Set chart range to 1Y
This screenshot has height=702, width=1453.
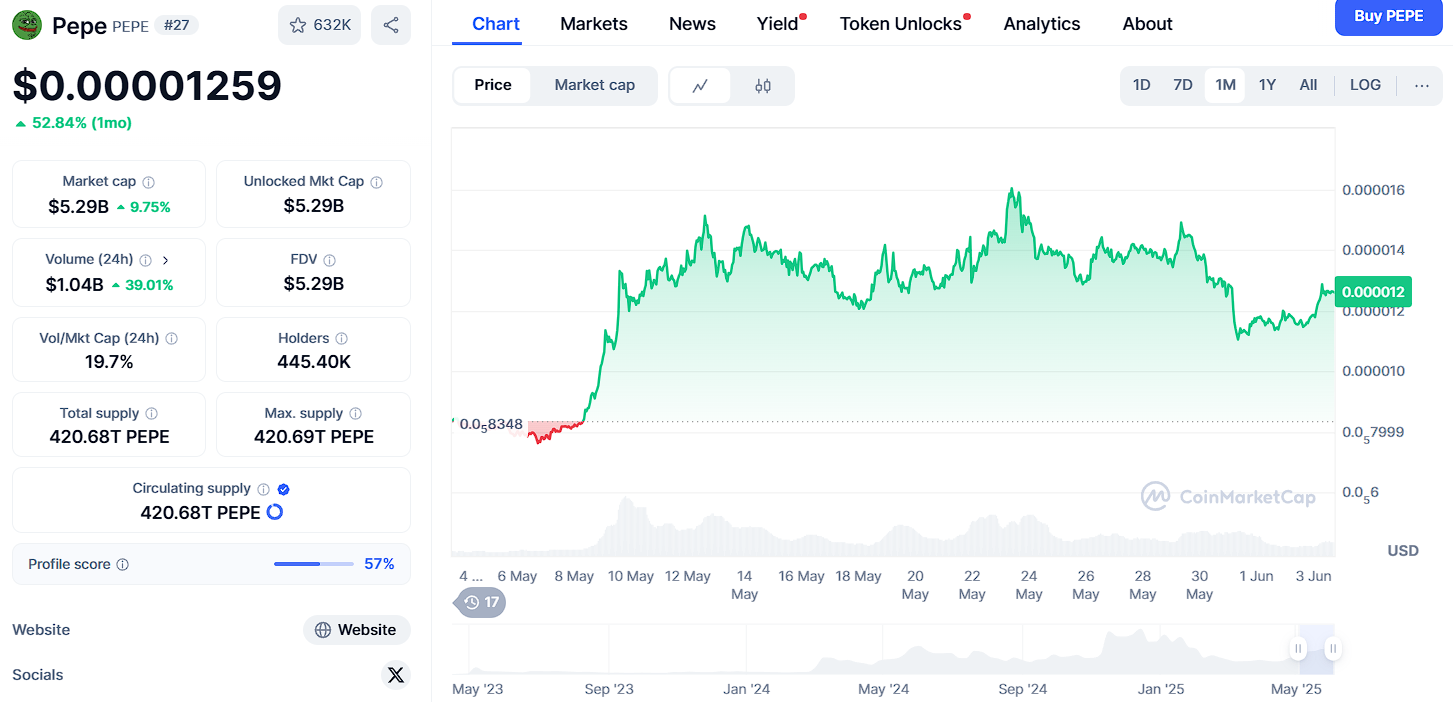click(x=1267, y=85)
